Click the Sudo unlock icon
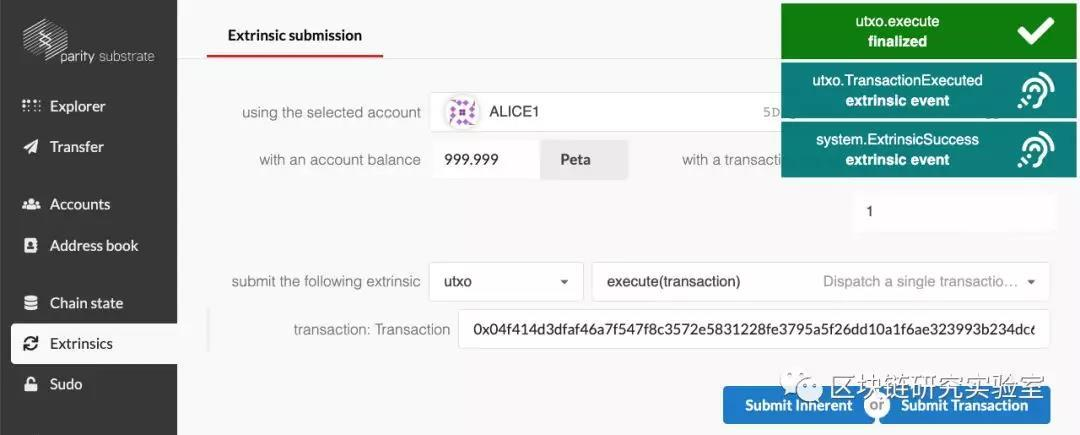This screenshot has height=435, width=1080. click(31, 384)
